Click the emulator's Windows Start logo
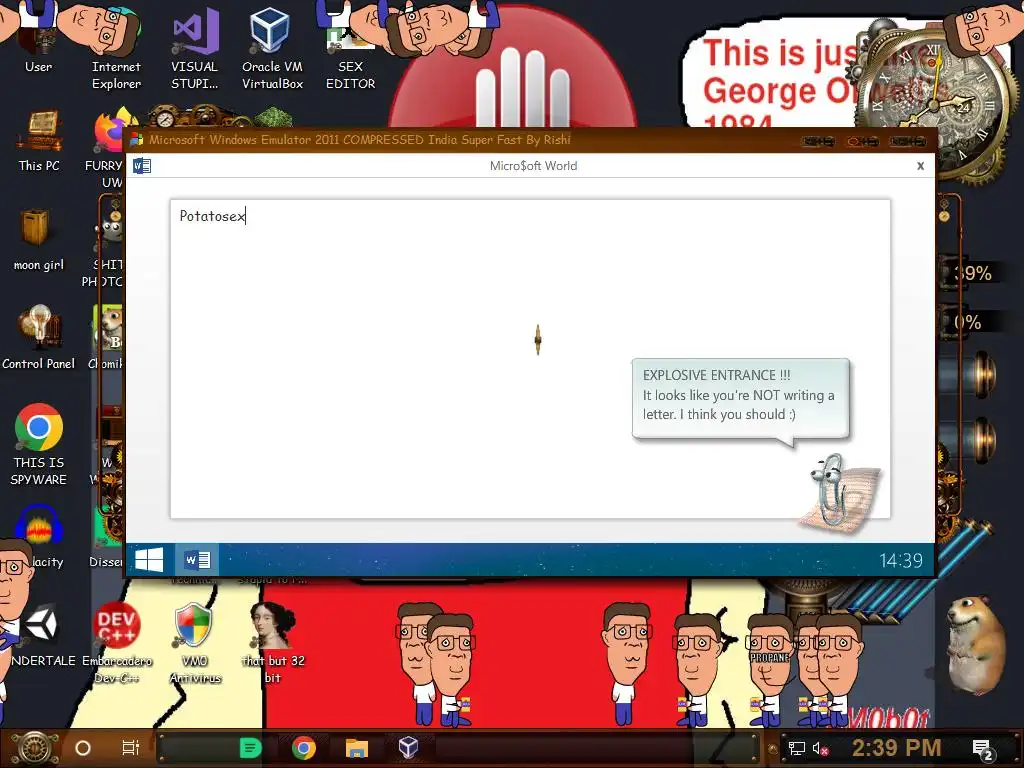 coord(149,560)
